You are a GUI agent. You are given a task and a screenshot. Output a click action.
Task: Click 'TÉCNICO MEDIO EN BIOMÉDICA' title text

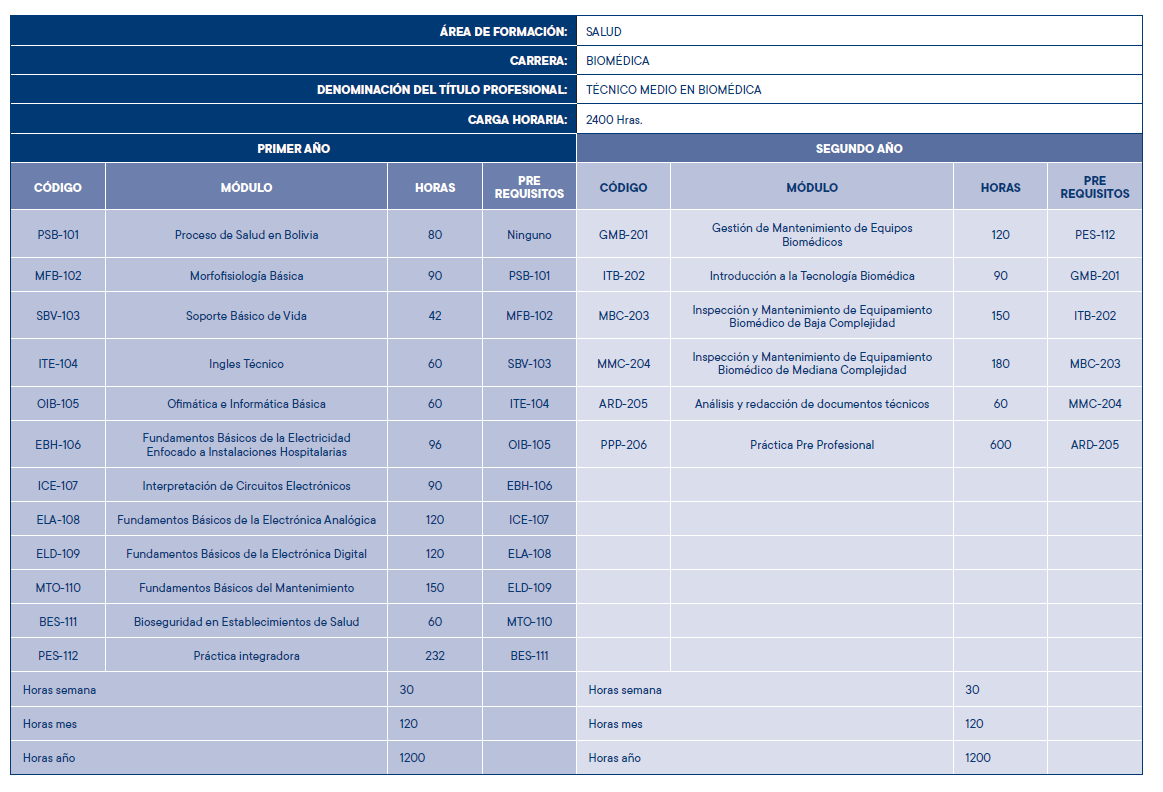coord(673,90)
